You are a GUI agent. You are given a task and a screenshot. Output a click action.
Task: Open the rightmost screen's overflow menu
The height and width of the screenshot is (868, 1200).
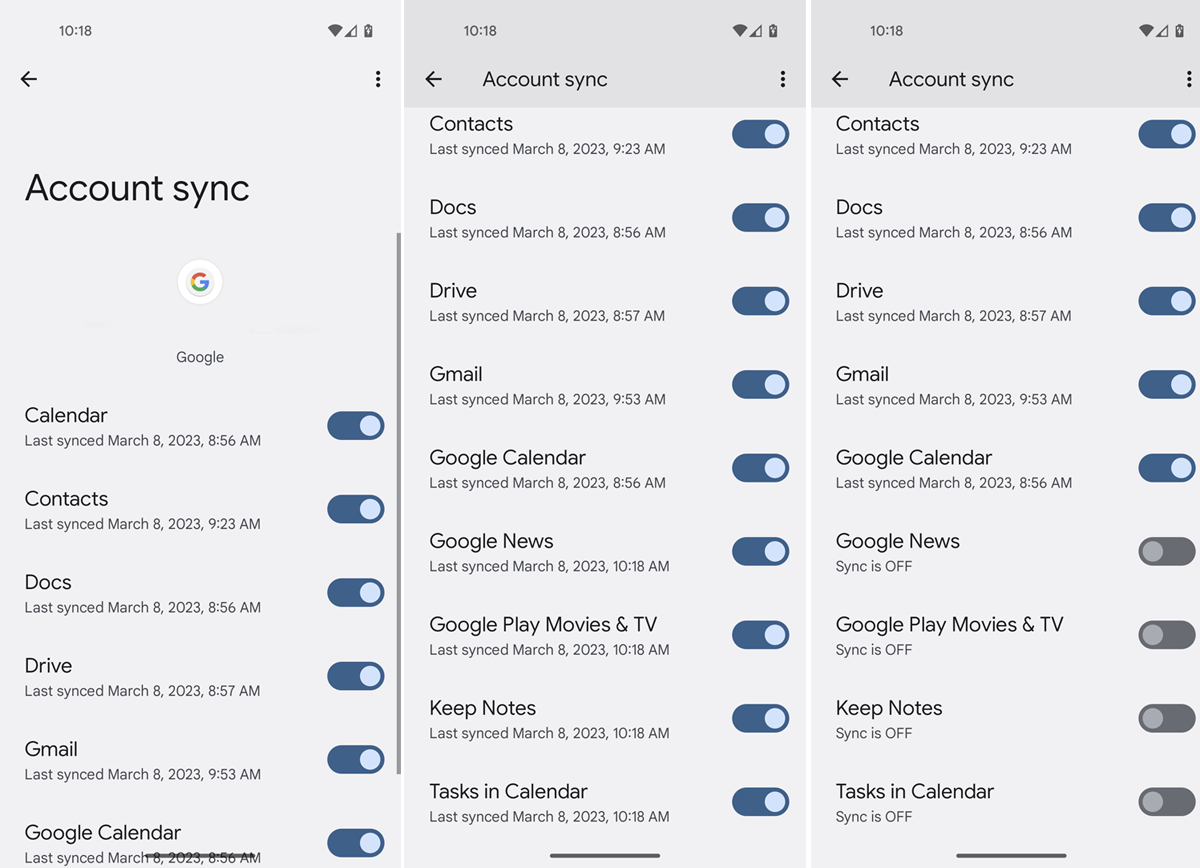[1188, 79]
